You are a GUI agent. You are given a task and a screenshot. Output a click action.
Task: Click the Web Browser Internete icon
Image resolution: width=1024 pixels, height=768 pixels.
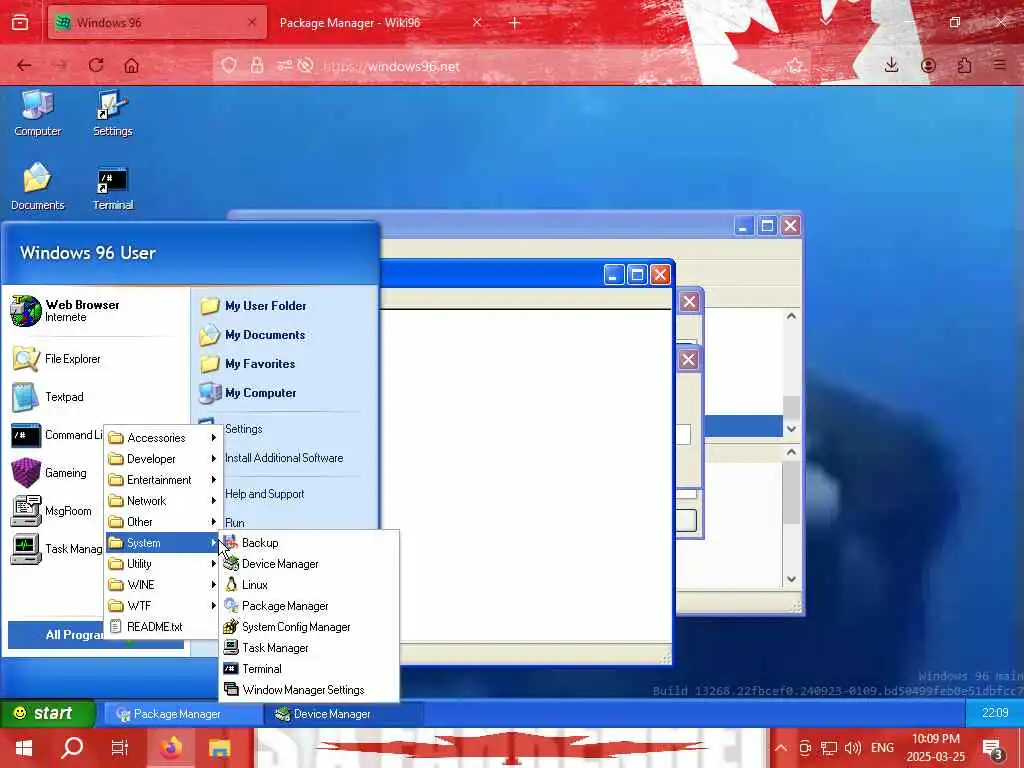click(26, 311)
